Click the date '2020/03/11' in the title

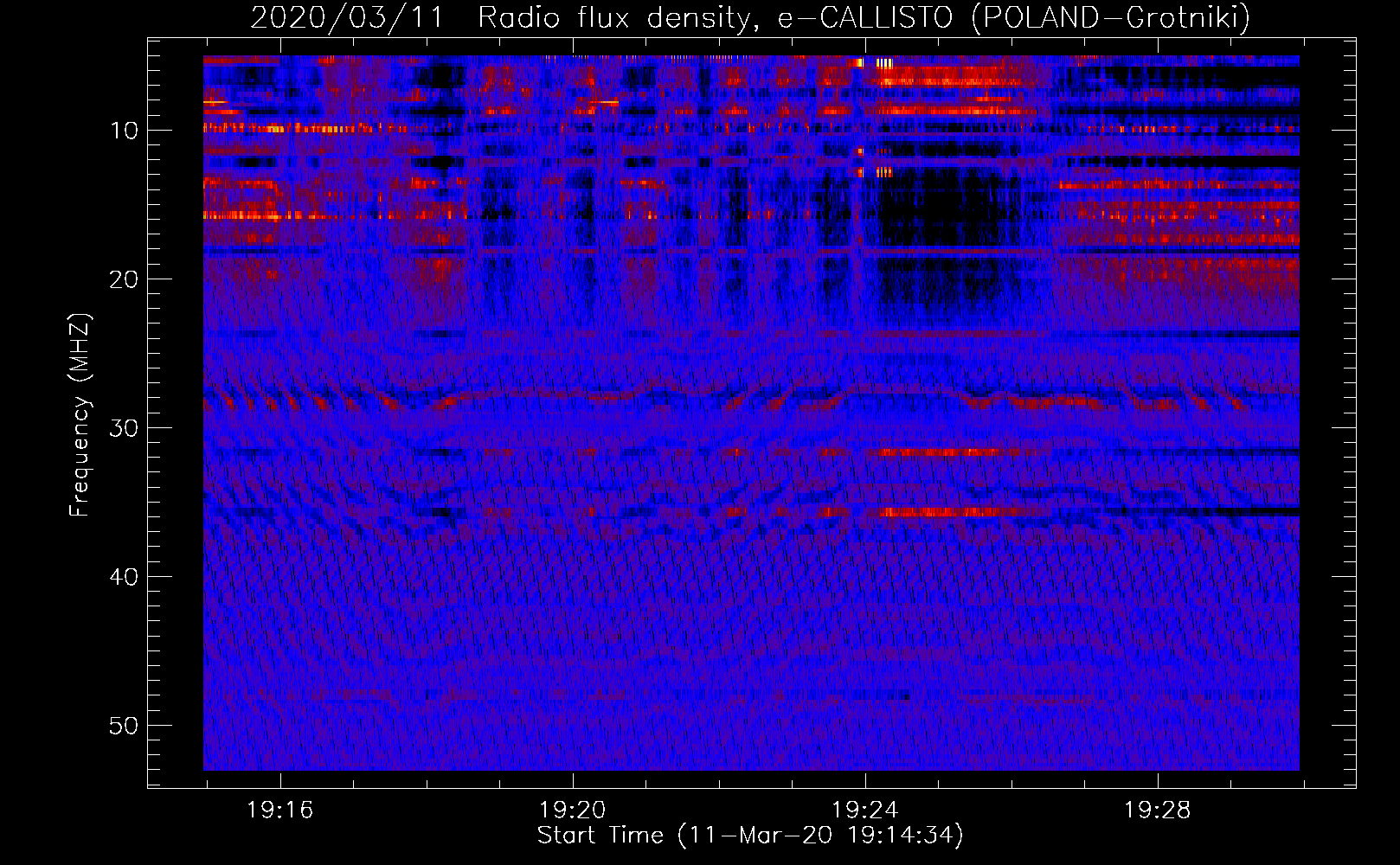347,17
